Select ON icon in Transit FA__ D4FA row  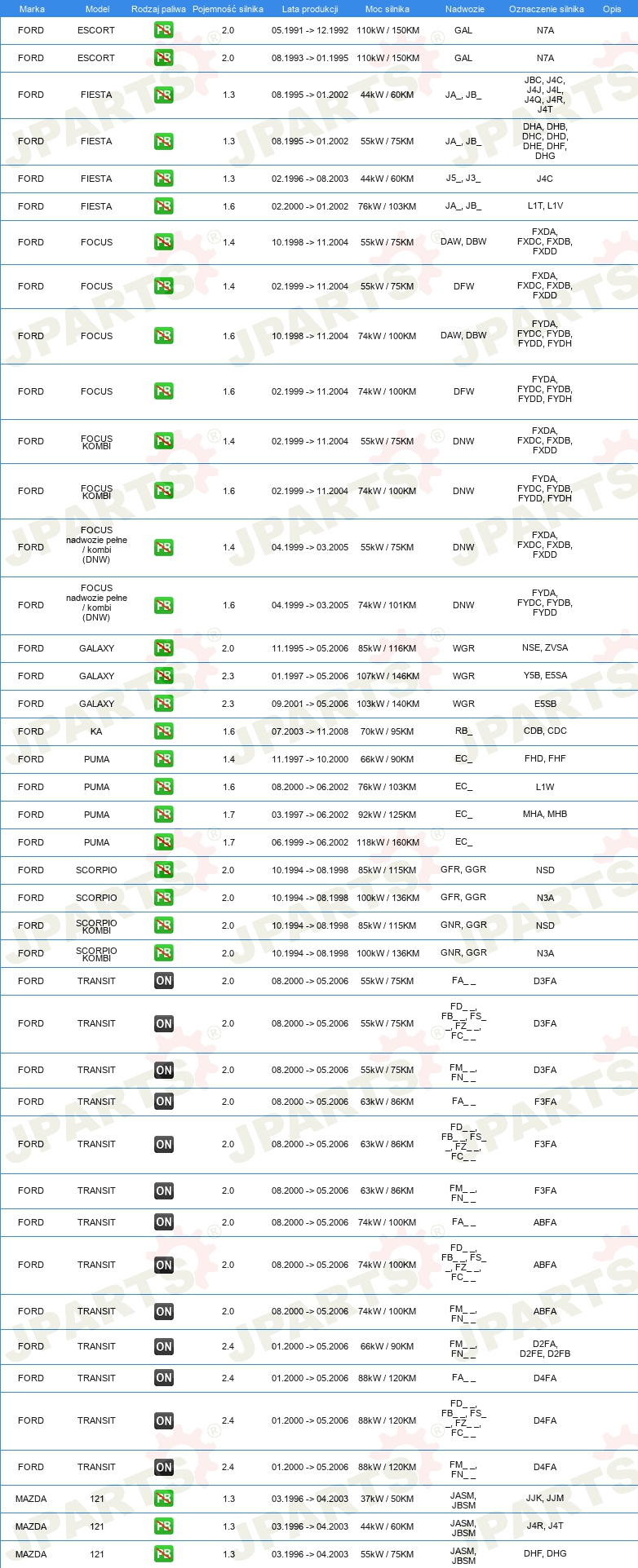click(x=164, y=1378)
